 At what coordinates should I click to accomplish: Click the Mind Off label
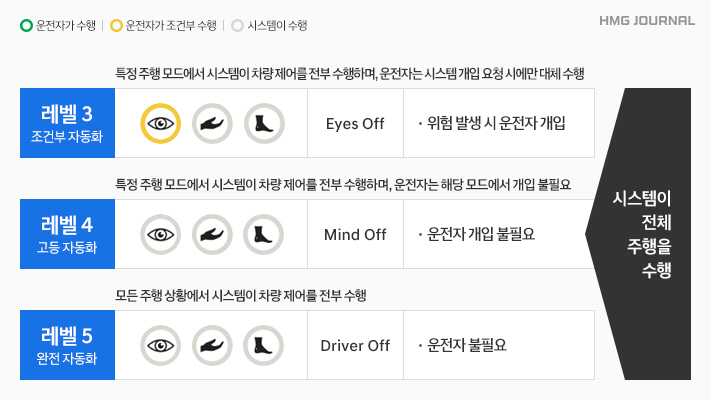355,235
